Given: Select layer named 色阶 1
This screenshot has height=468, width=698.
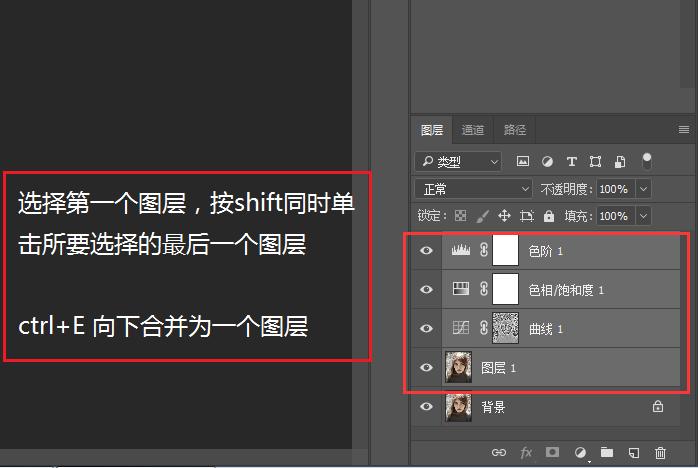Looking at the screenshot, I should 545,251.
